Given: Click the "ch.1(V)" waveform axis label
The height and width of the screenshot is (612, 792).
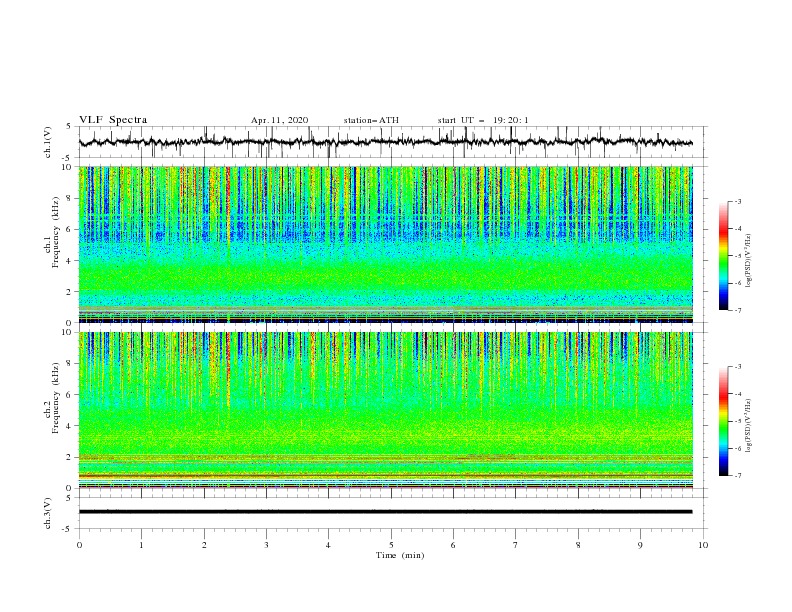Looking at the screenshot, I should coord(48,142).
